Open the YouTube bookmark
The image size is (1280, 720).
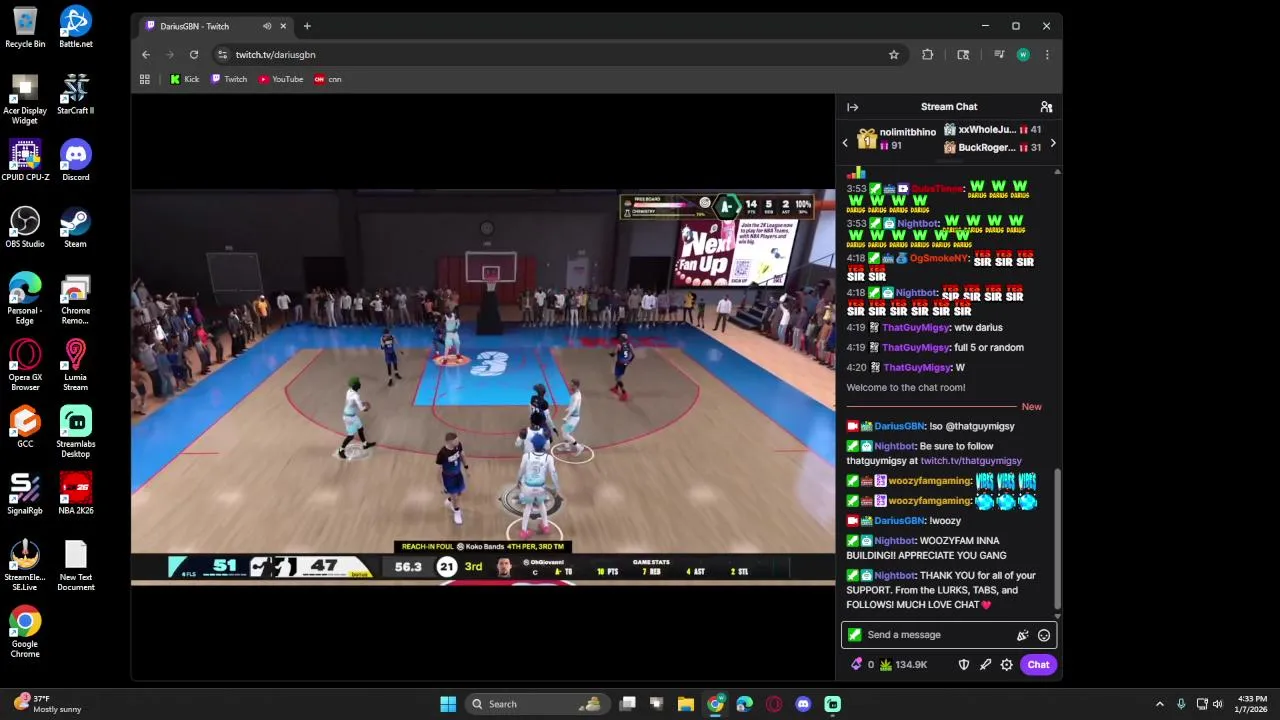click(x=281, y=79)
